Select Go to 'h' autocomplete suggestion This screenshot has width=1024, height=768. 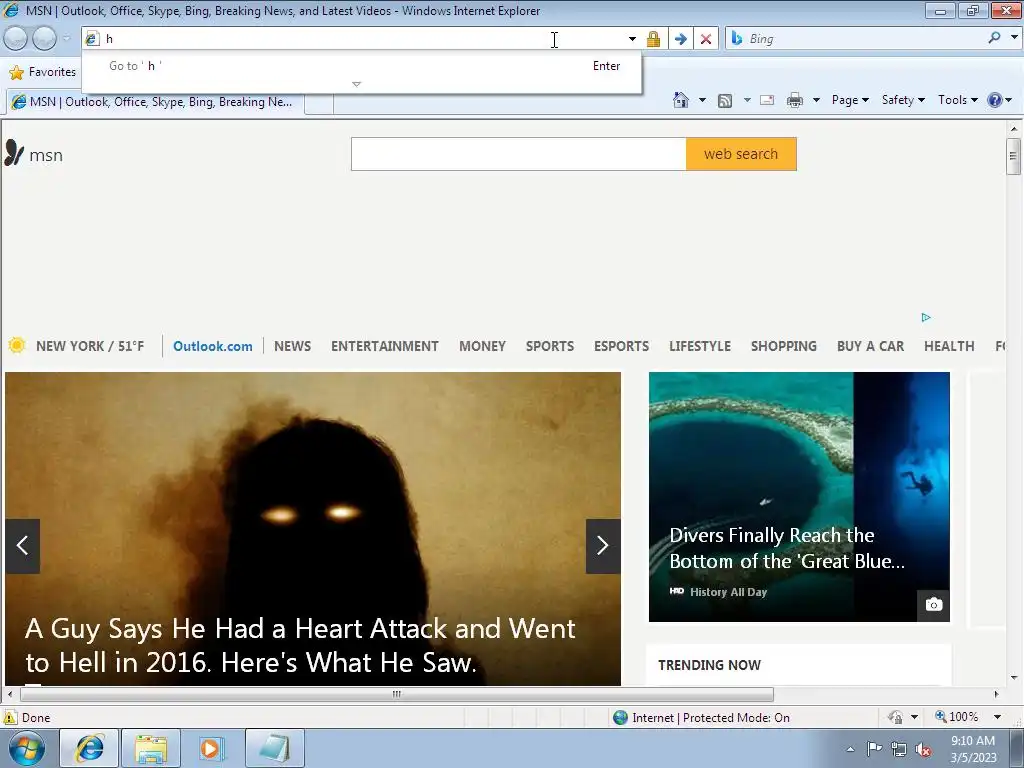[x=361, y=66]
